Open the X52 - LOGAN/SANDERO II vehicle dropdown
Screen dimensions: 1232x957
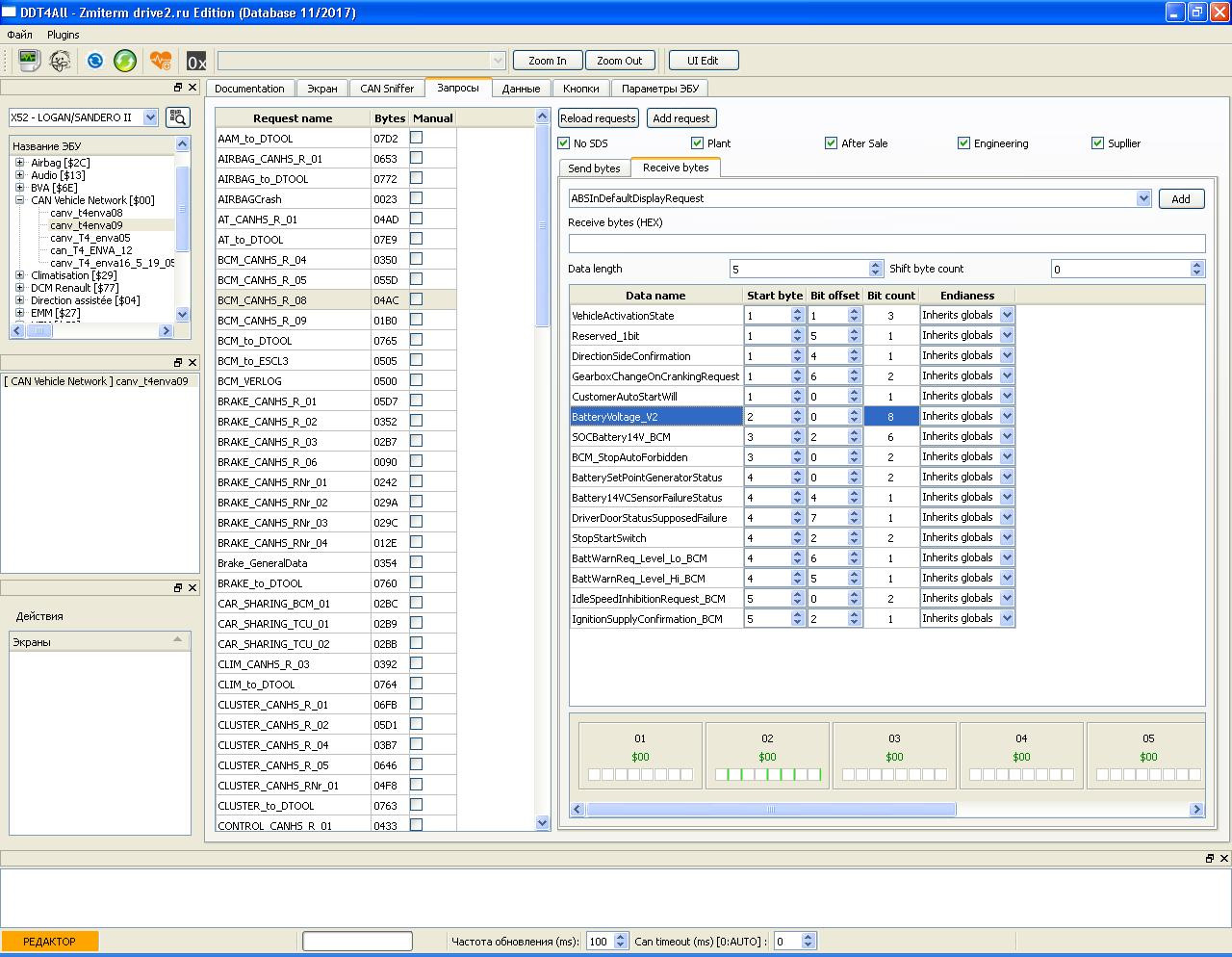(150, 117)
